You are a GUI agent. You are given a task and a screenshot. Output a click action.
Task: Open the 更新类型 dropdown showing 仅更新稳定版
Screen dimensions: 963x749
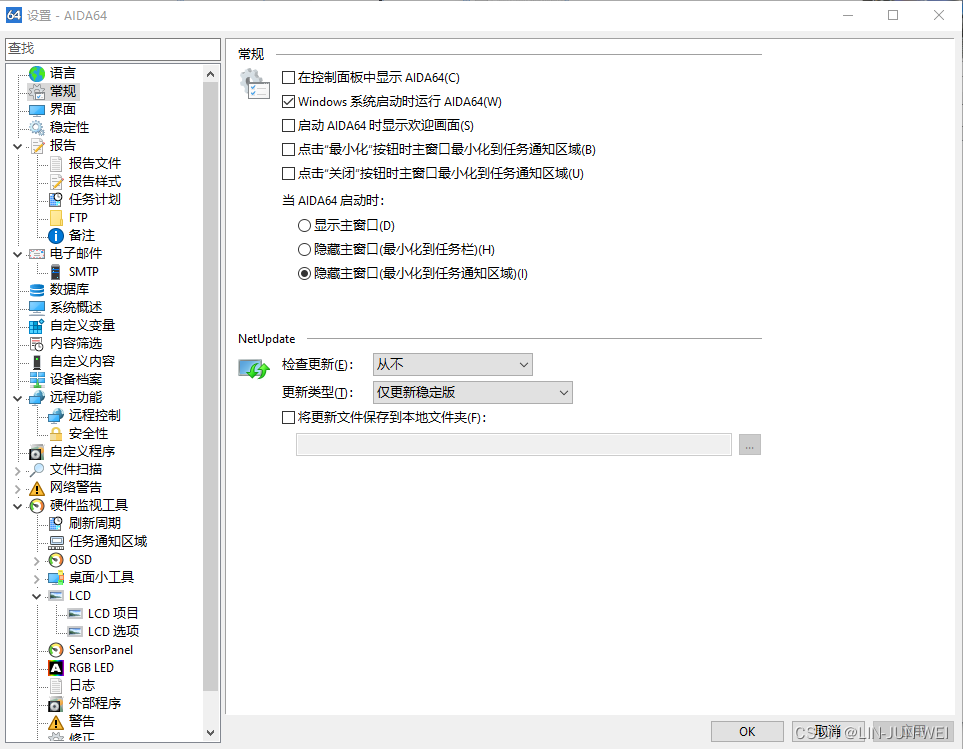[x=473, y=392]
